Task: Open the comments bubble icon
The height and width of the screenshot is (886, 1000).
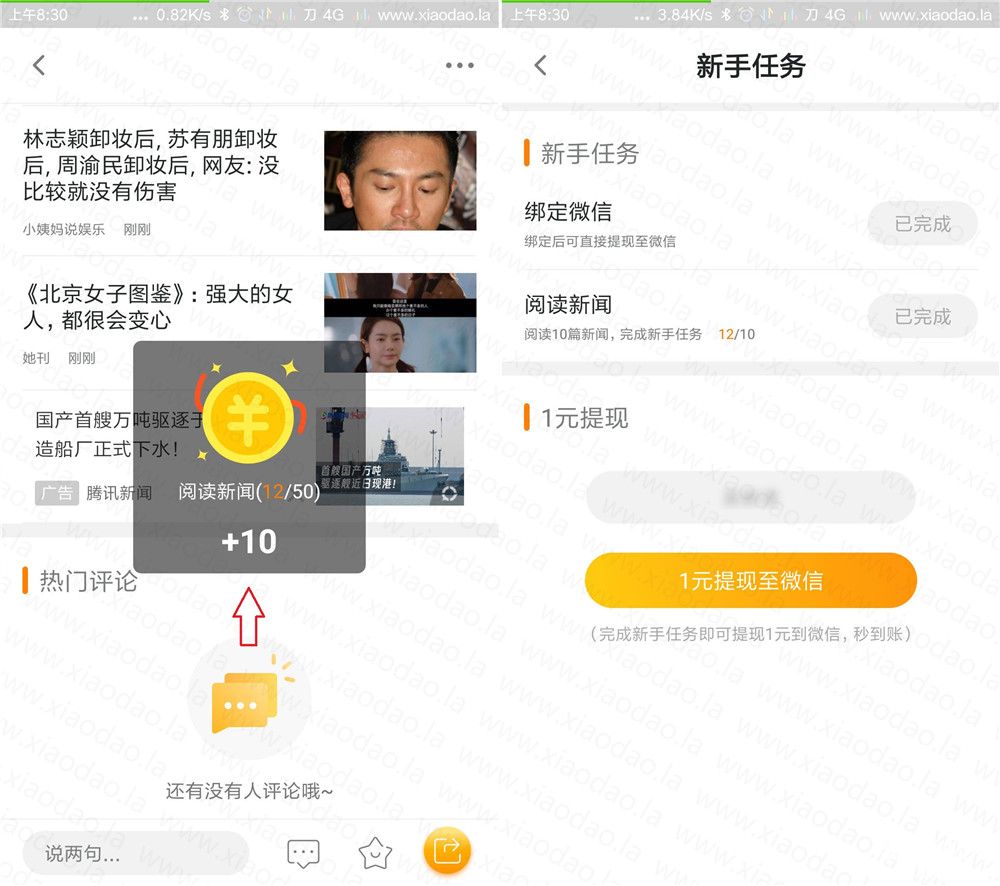Action: coord(303,853)
